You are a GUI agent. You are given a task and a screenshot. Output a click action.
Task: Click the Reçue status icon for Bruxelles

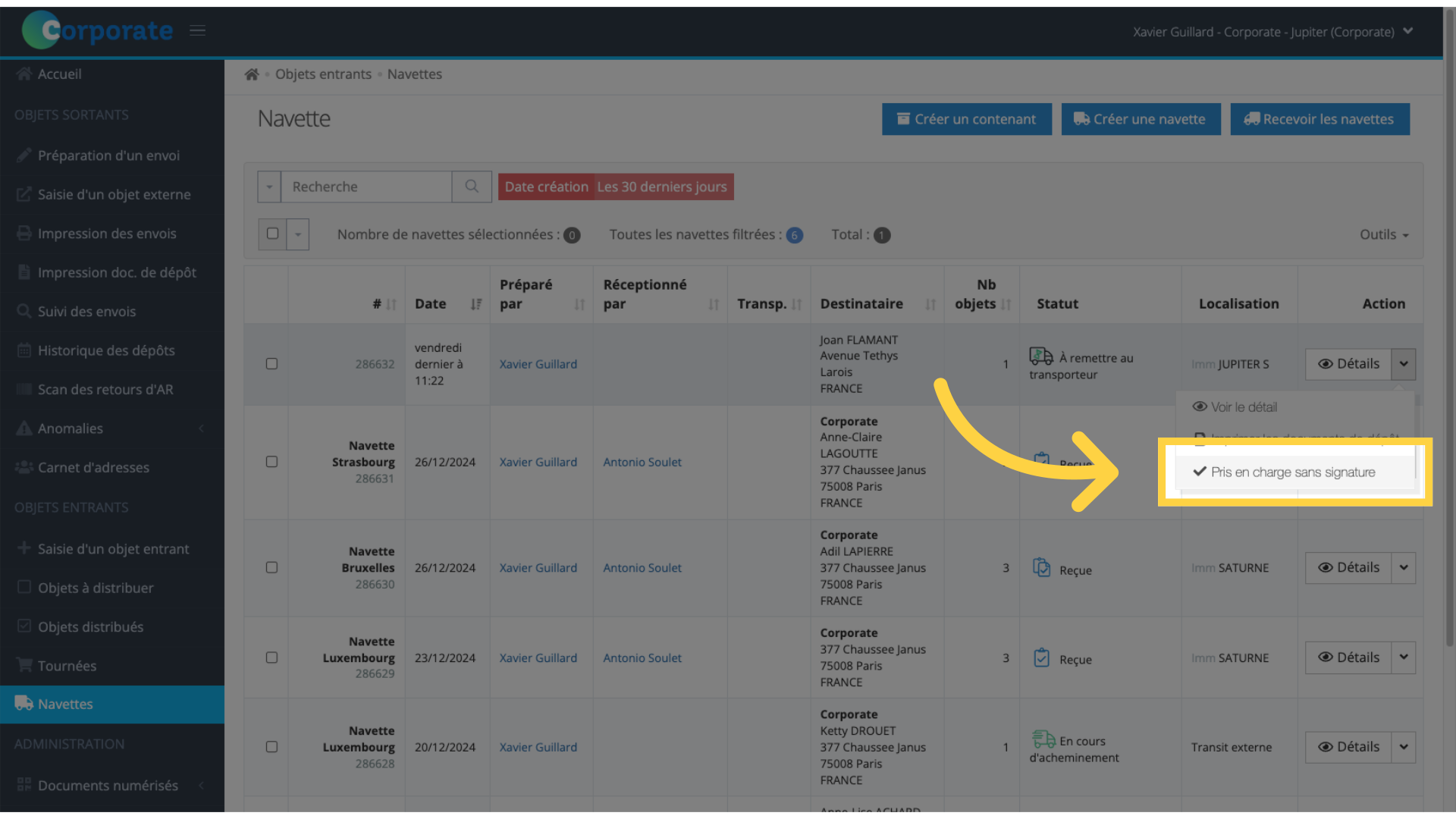[1041, 567]
